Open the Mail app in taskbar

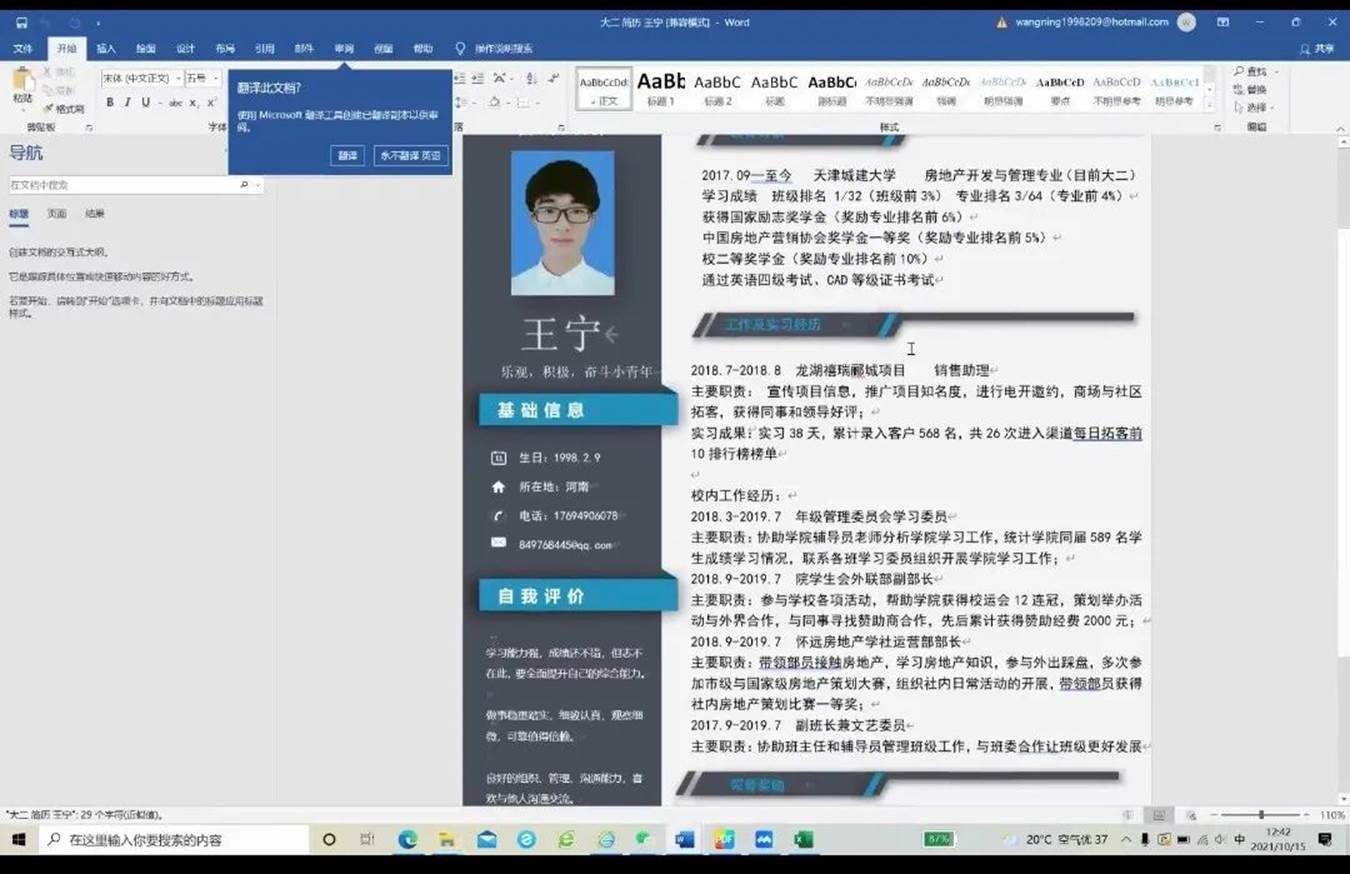pyautogui.click(x=487, y=840)
